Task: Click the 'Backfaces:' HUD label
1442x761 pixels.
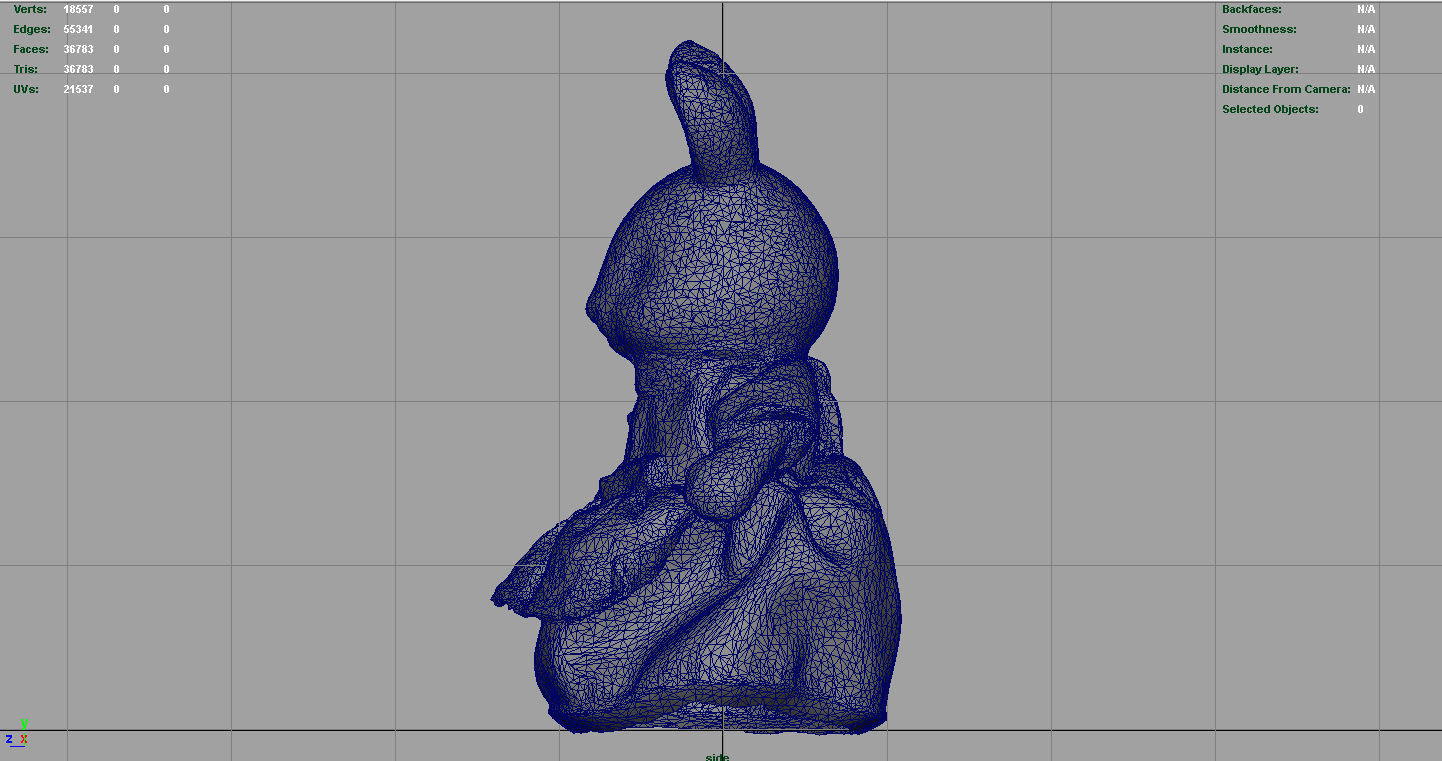Action: point(1251,9)
